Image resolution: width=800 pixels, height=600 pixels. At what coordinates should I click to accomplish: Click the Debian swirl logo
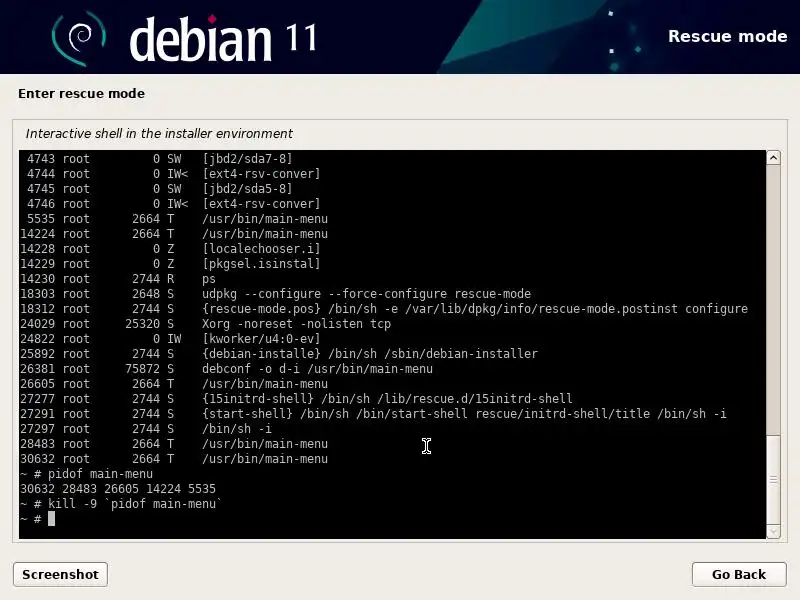[80, 38]
